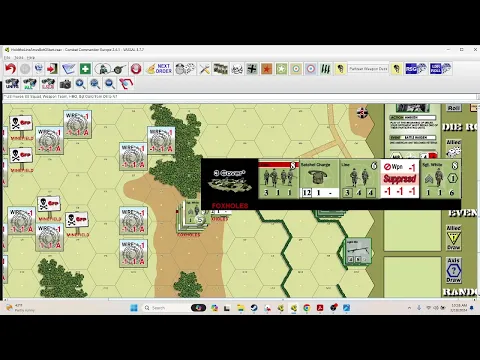Select the red-banded squad counter in popup

279,179
